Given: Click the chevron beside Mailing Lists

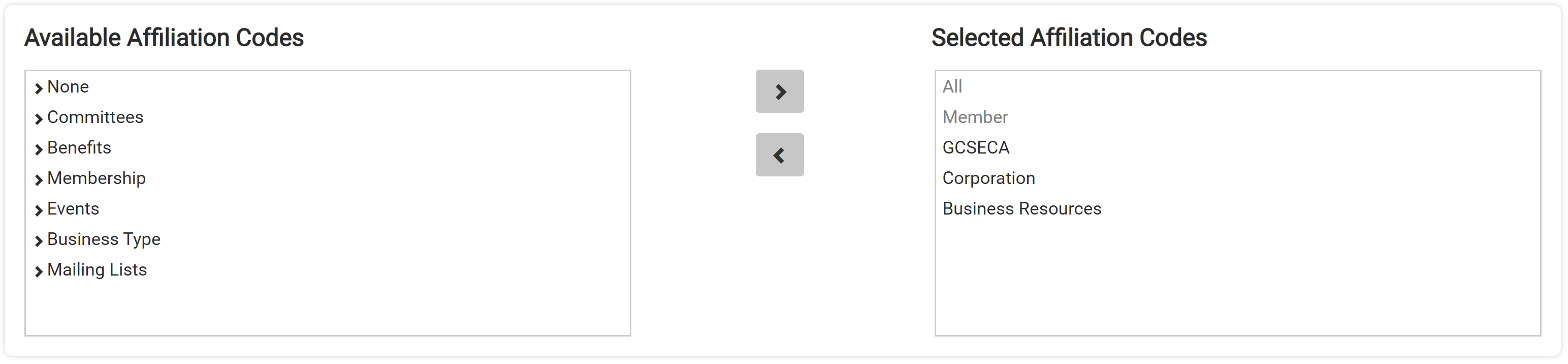Looking at the screenshot, I should tap(38, 270).
